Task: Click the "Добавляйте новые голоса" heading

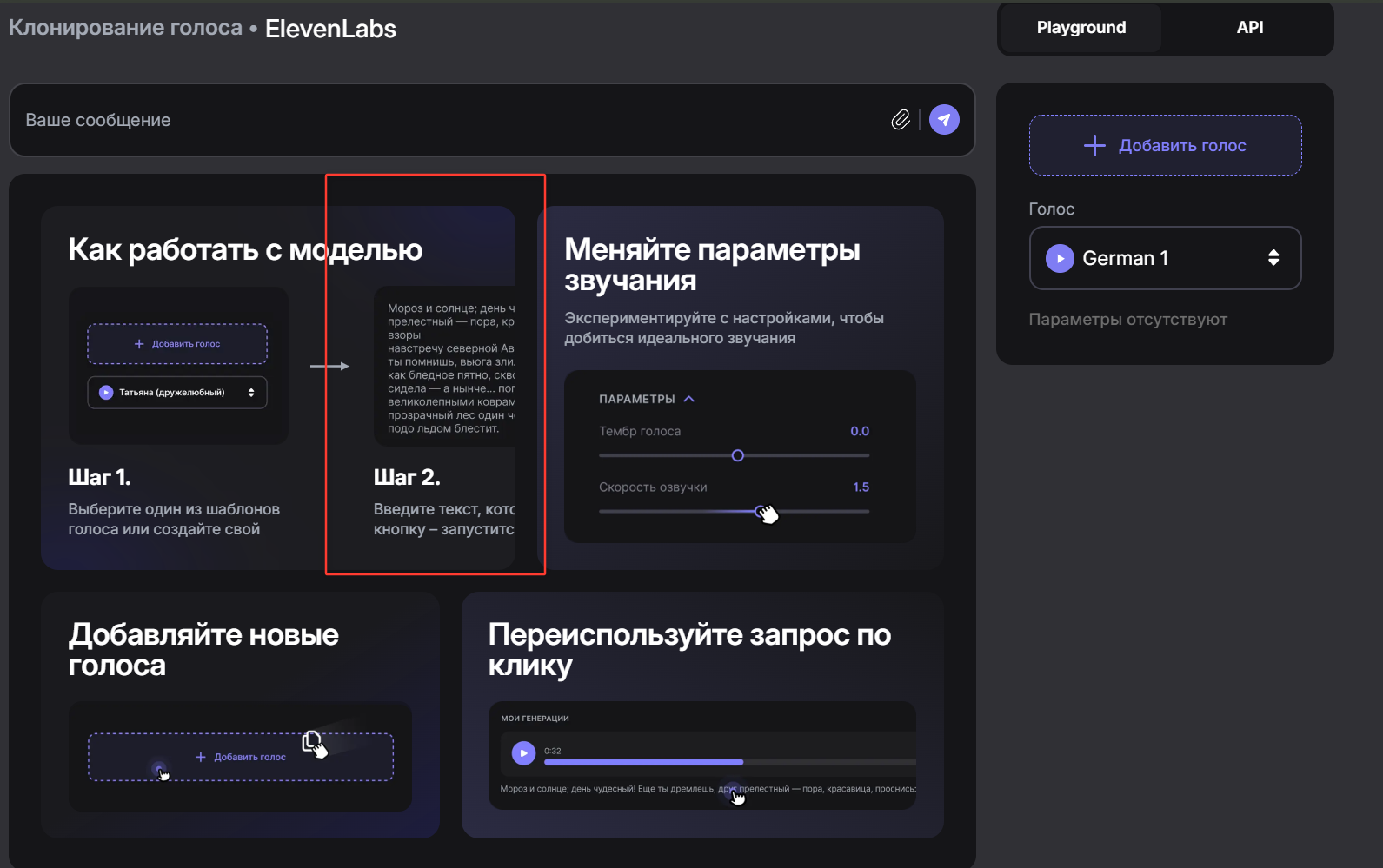Action: [x=203, y=650]
